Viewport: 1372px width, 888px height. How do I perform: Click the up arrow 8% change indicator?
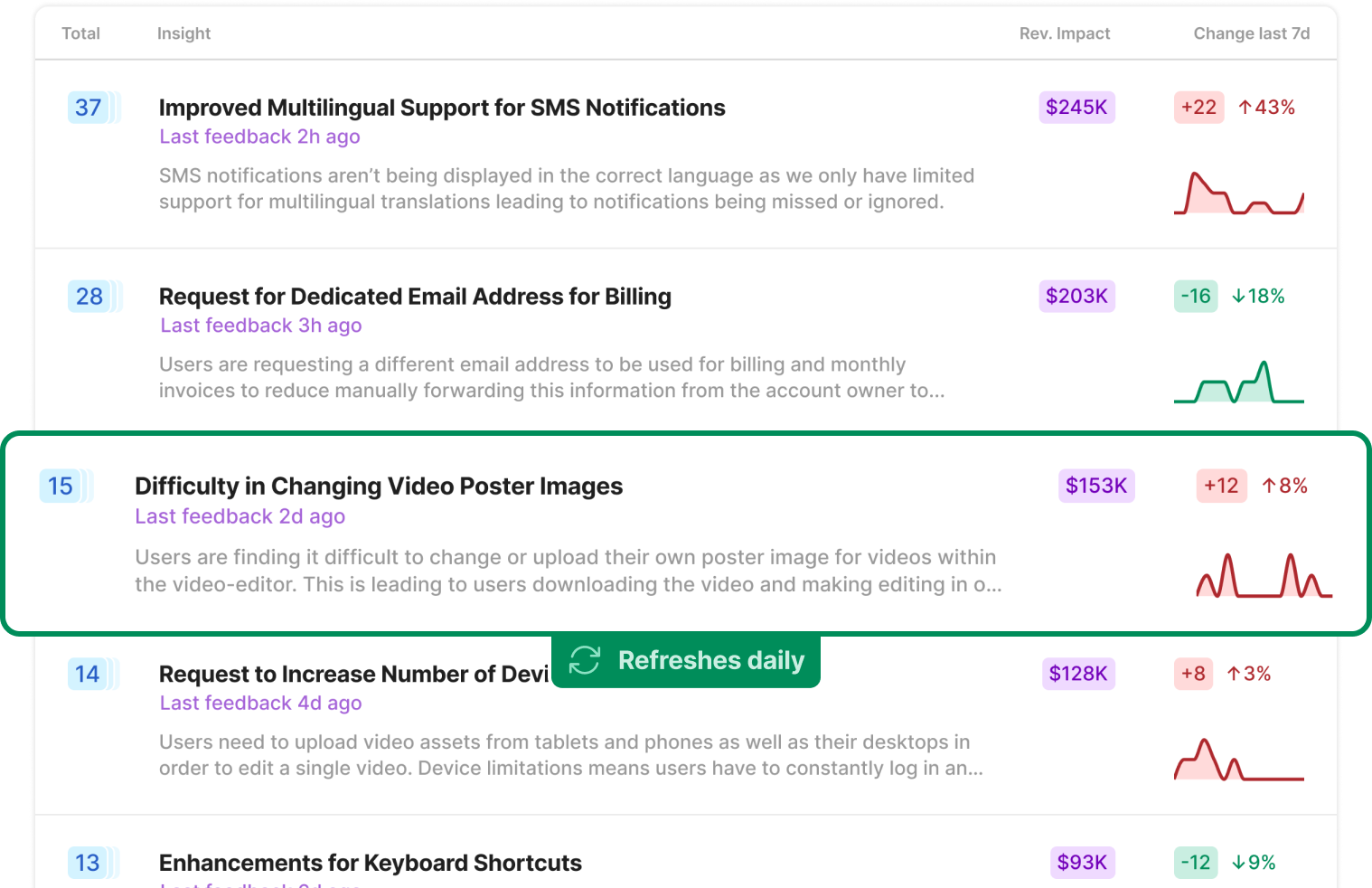click(x=1284, y=486)
